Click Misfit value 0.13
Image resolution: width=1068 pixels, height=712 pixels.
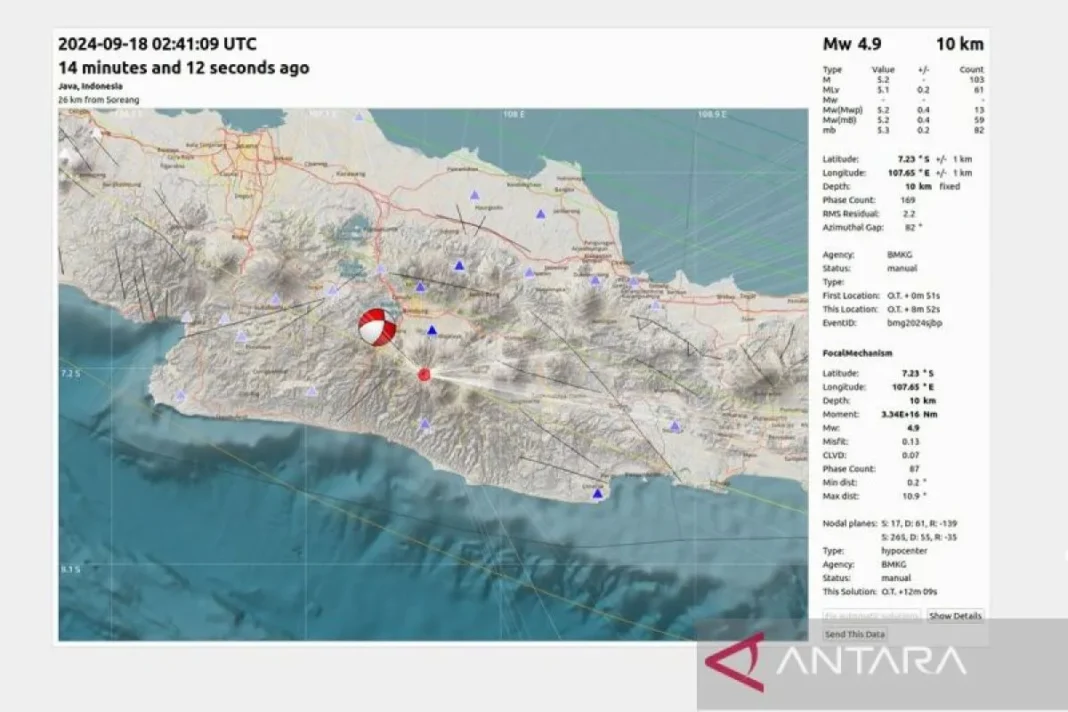pyautogui.click(x=911, y=442)
